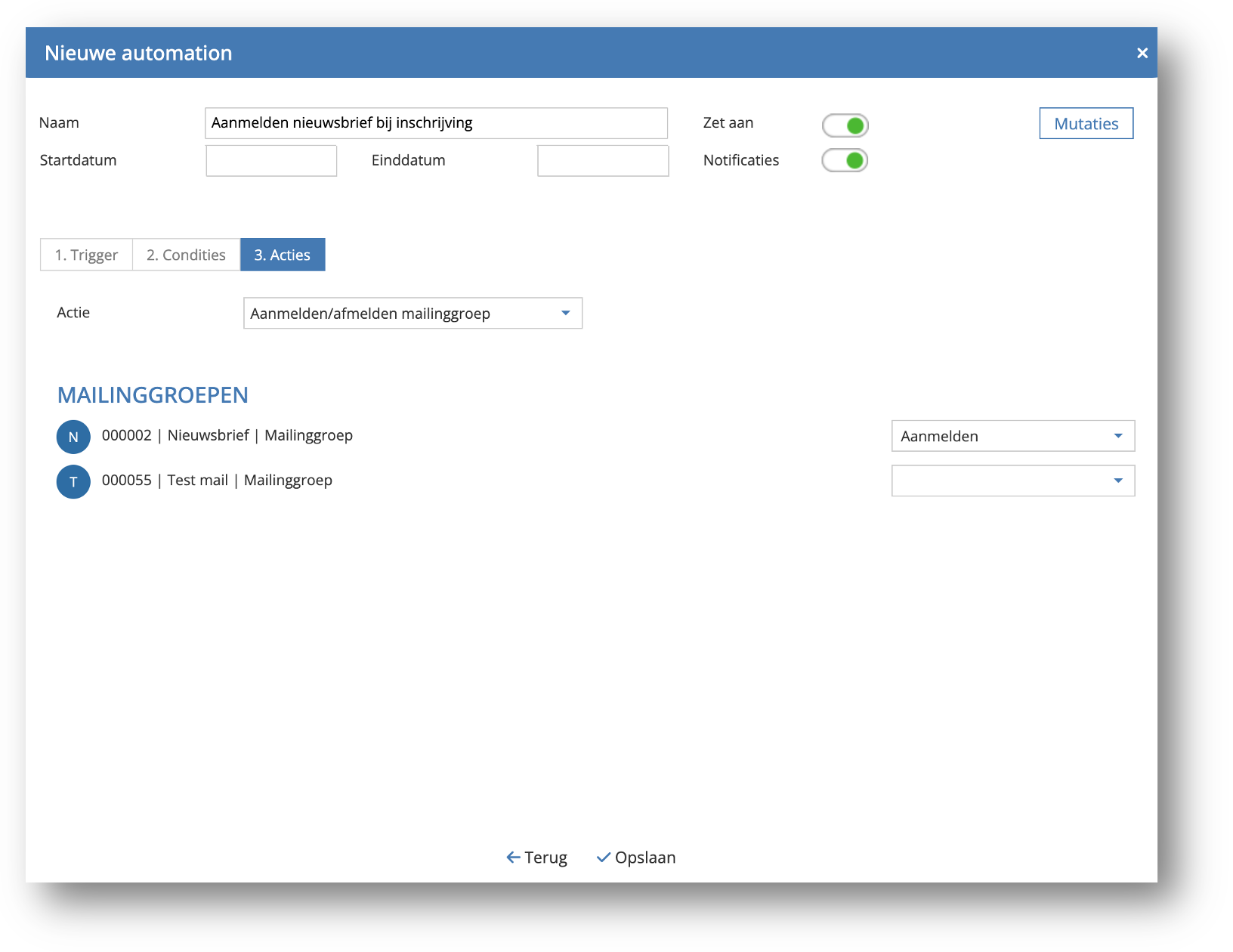Screen dimensions: 1233x952
Task: Focus the Naam input field
Action: [x=436, y=123]
